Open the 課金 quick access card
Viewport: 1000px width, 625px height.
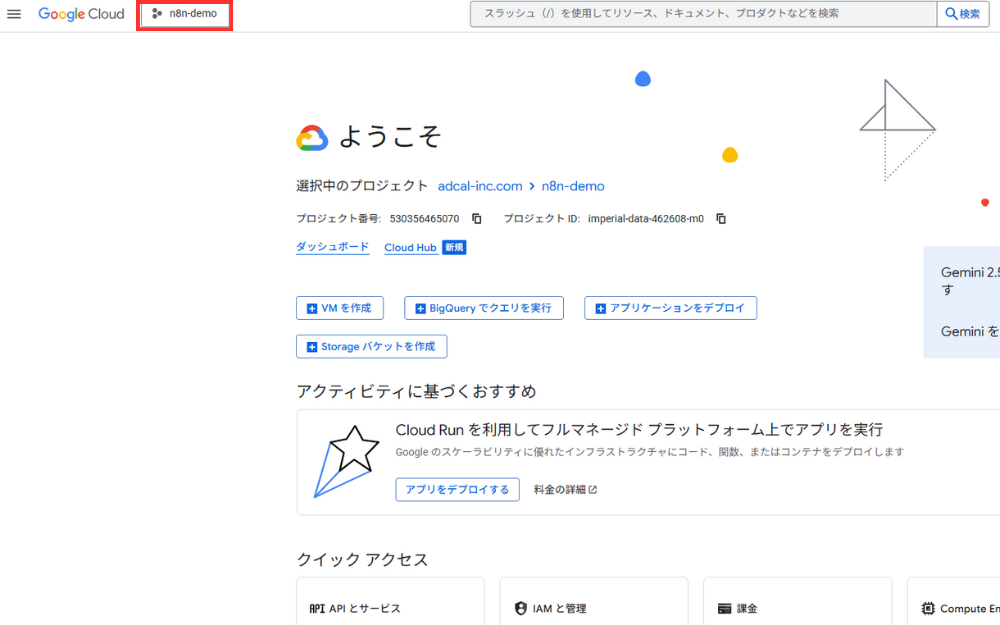tap(797, 601)
